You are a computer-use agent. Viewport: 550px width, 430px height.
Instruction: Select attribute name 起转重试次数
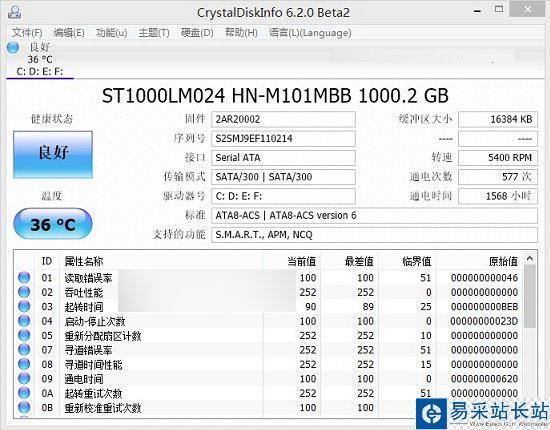pos(93,394)
